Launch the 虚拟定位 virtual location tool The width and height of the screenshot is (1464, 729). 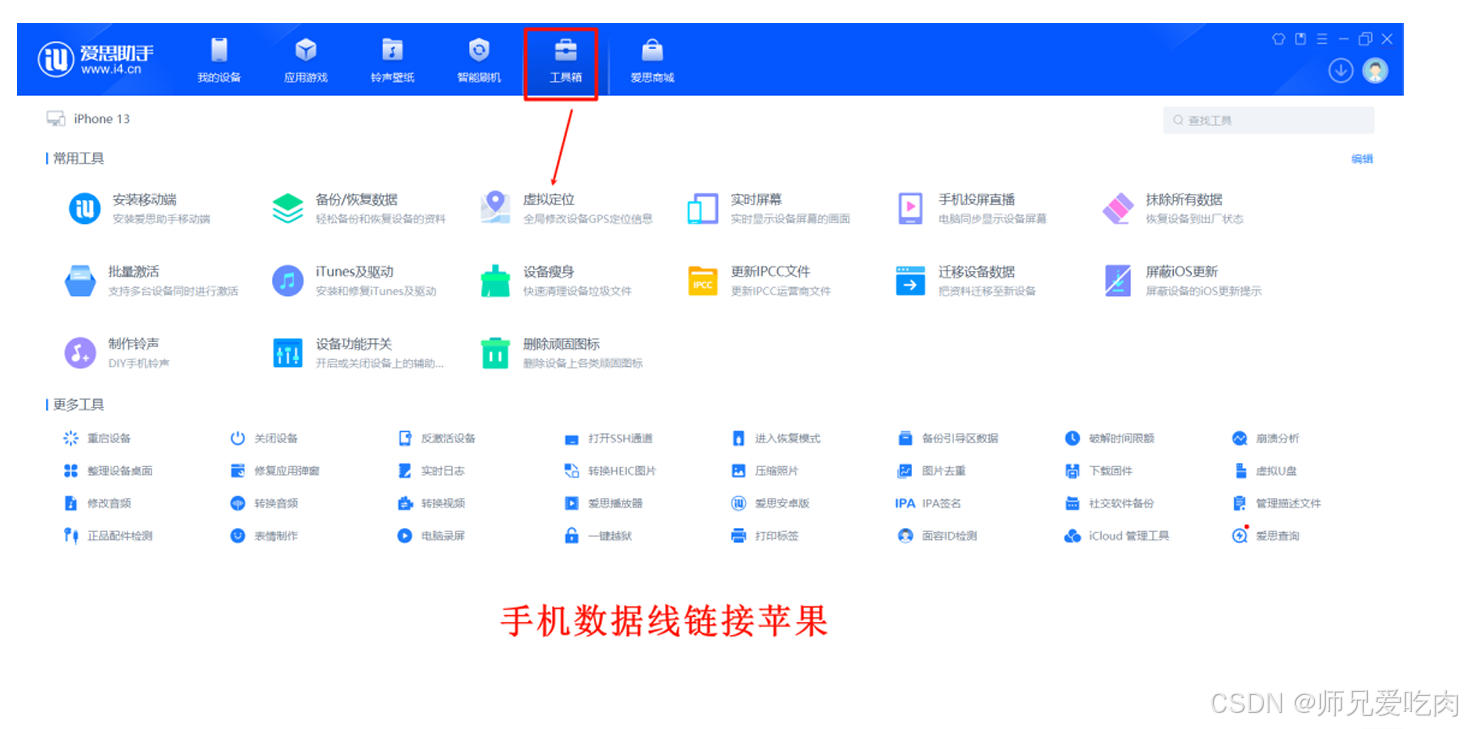click(566, 208)
